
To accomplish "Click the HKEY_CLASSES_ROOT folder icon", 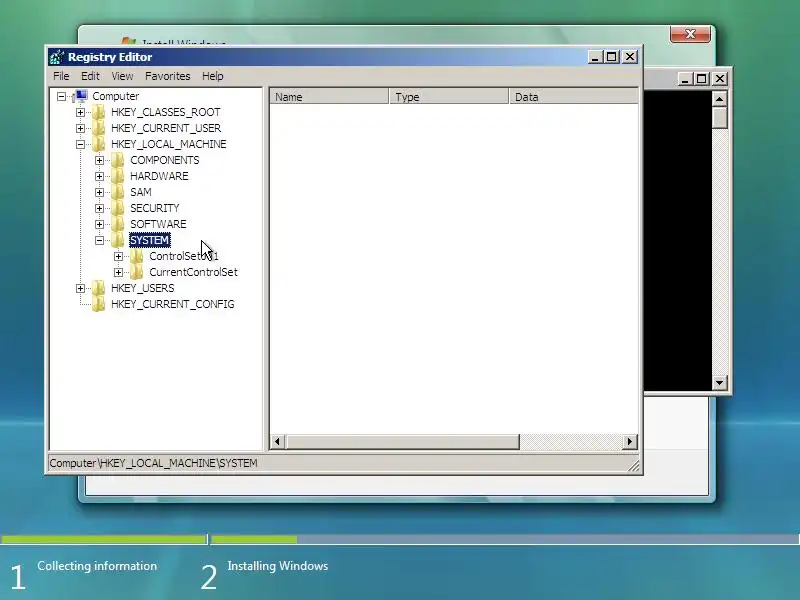I will point(99,112).
